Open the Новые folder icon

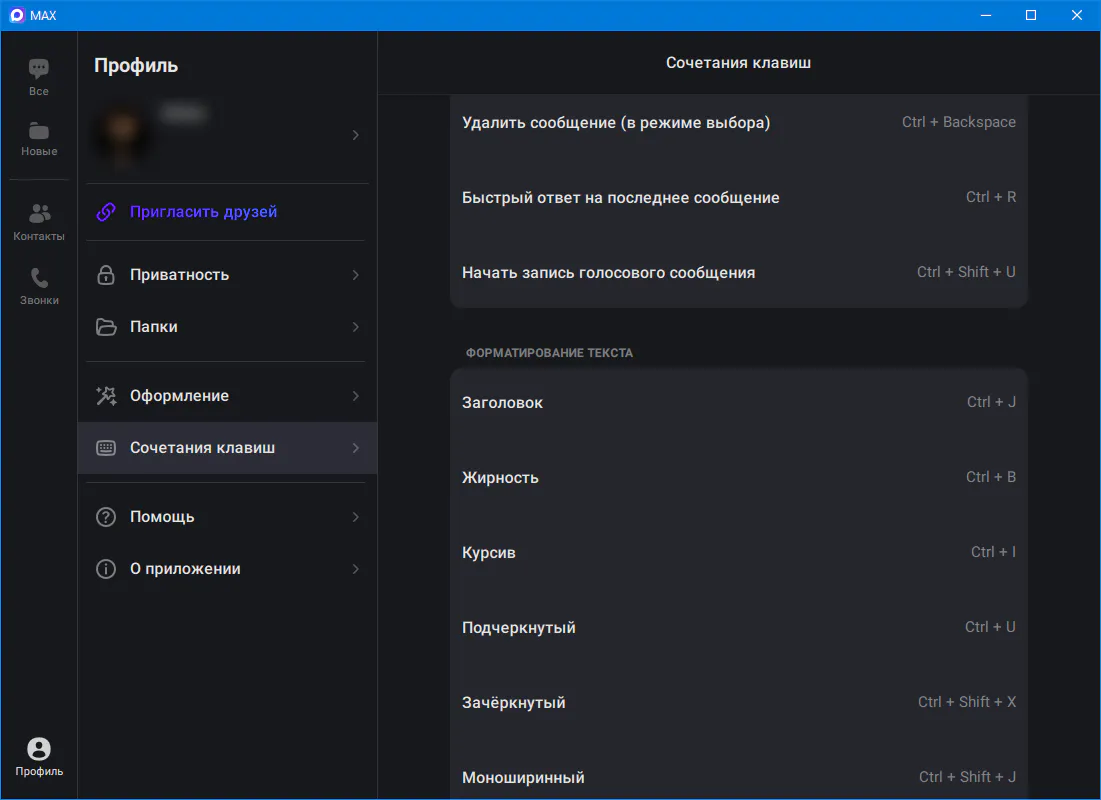[x=39, y=131]
